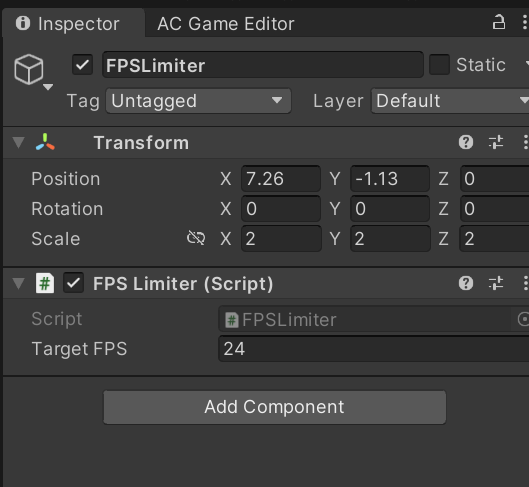This screenshot has width=529, height=487.
Task: Click the Add Component button
Action: tap(275, 407)
